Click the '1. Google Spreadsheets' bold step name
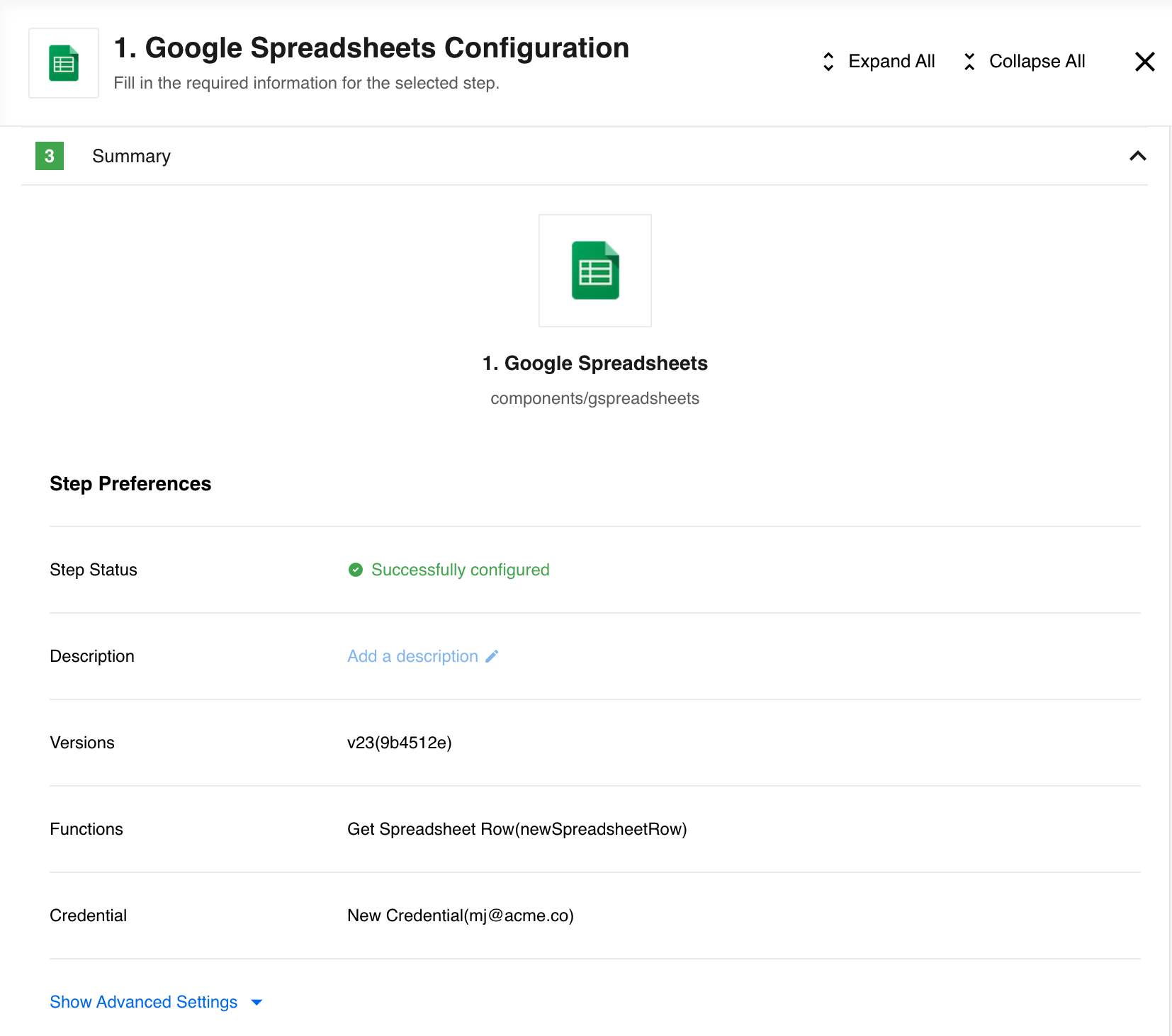 595,363
